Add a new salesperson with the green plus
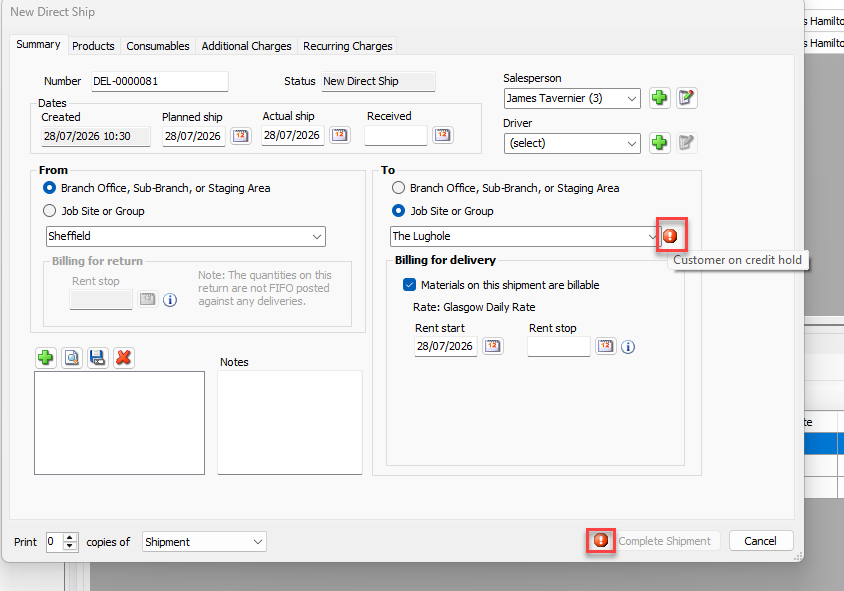The width and height of the screenshot is (844, 591). tap(659, 98)
